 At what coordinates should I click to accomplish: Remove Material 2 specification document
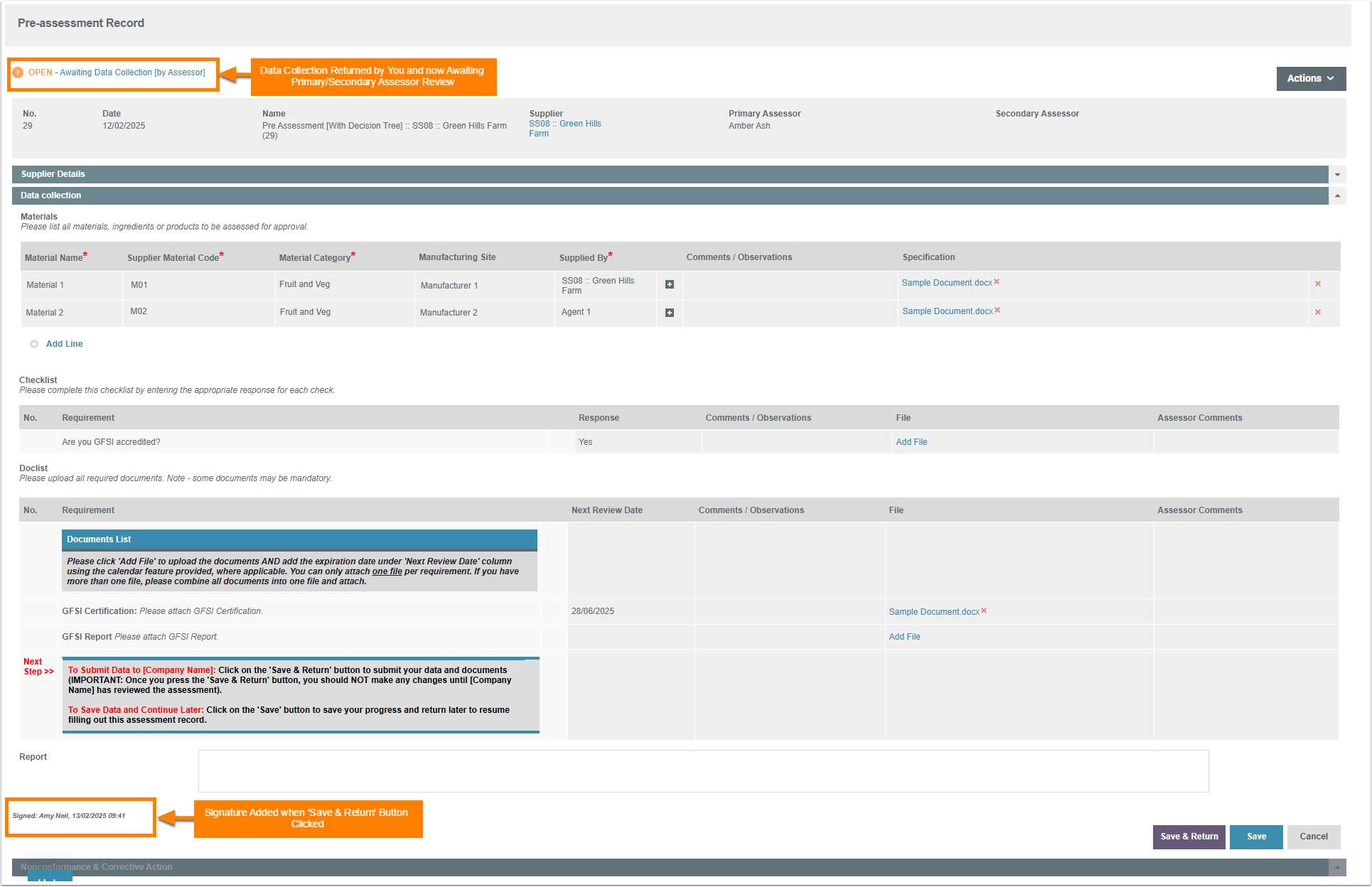pyautogui.click(x=997, y=311)
